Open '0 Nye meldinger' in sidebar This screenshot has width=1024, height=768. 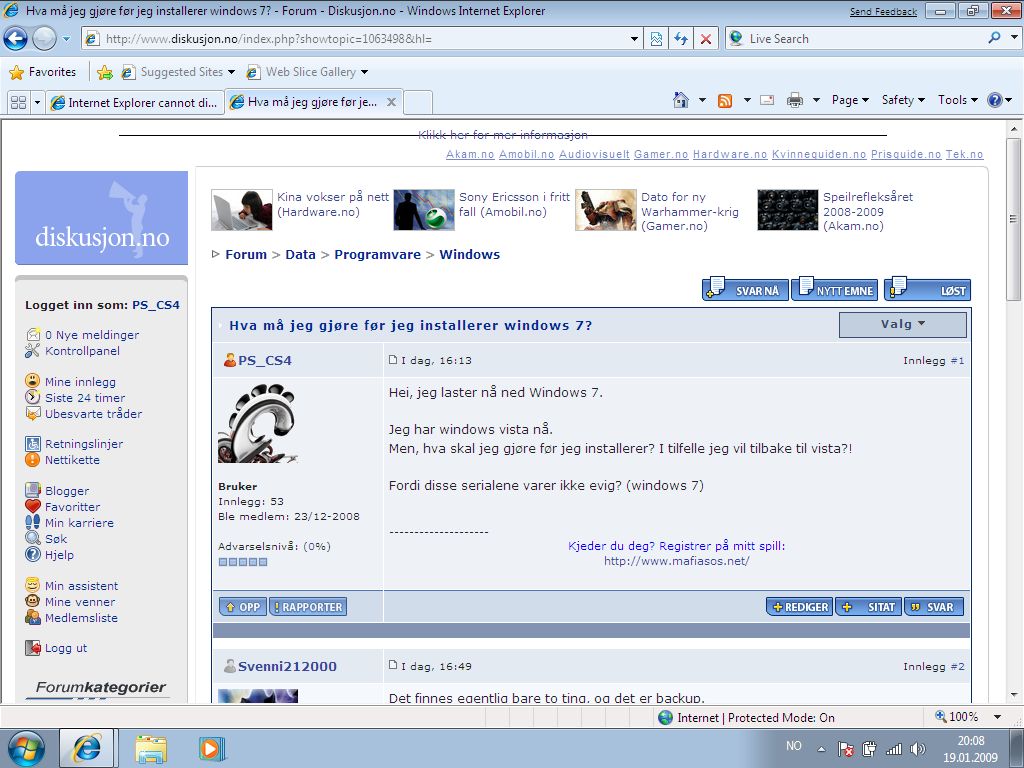[x=91, y=334]
